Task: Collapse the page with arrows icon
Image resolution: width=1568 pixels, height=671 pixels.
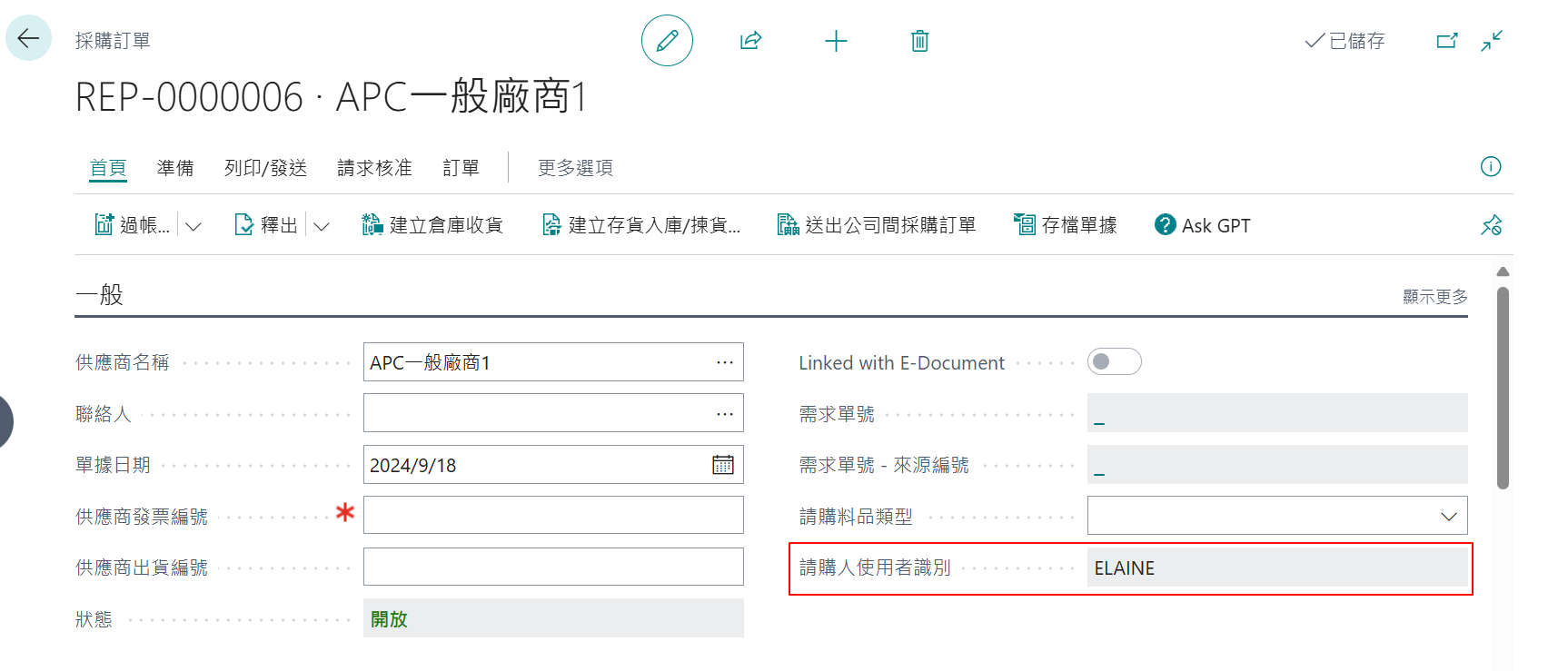Action: coord(1492,41)
